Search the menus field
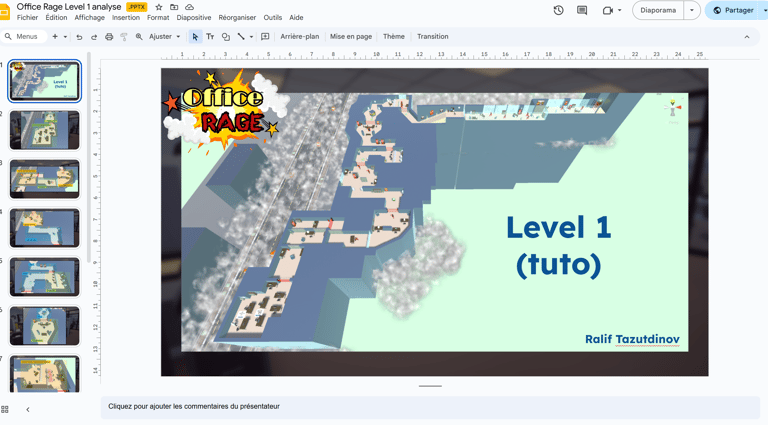The image size is (768, 425). (24, 36)
